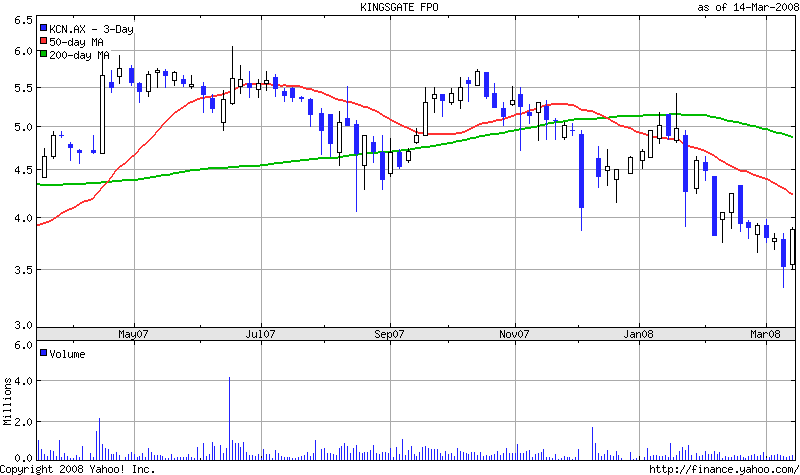The height and width of the screenshot is (475, 800).
Task: Click the 'as of 14-Mar-2008' date text
Action: pyautogui.click(x=747, y=7)
